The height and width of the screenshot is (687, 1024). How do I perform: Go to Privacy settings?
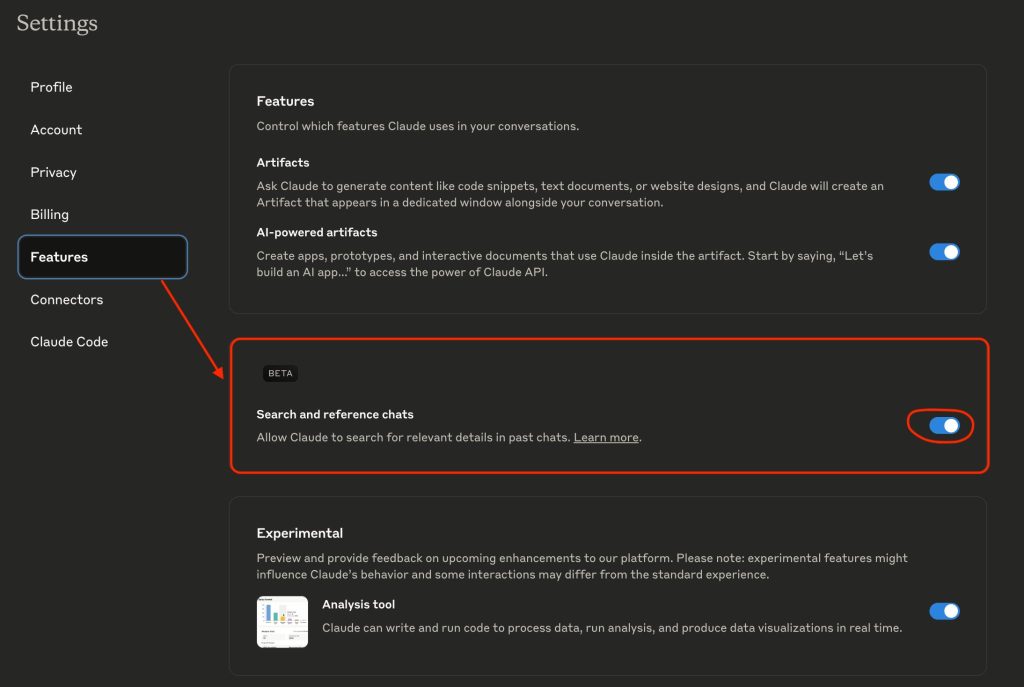click(53, 172)
